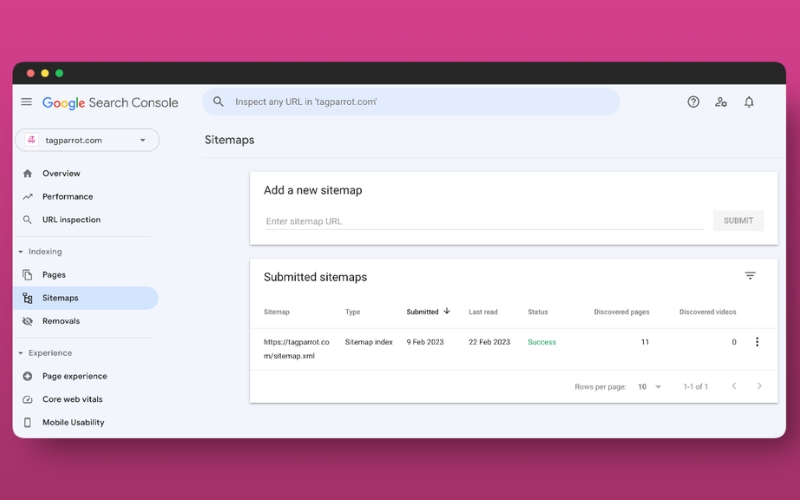The height and width of the screenshot is (500, 800).
Task: Click the search magnifier icon
Action: (x=218, y=102)
